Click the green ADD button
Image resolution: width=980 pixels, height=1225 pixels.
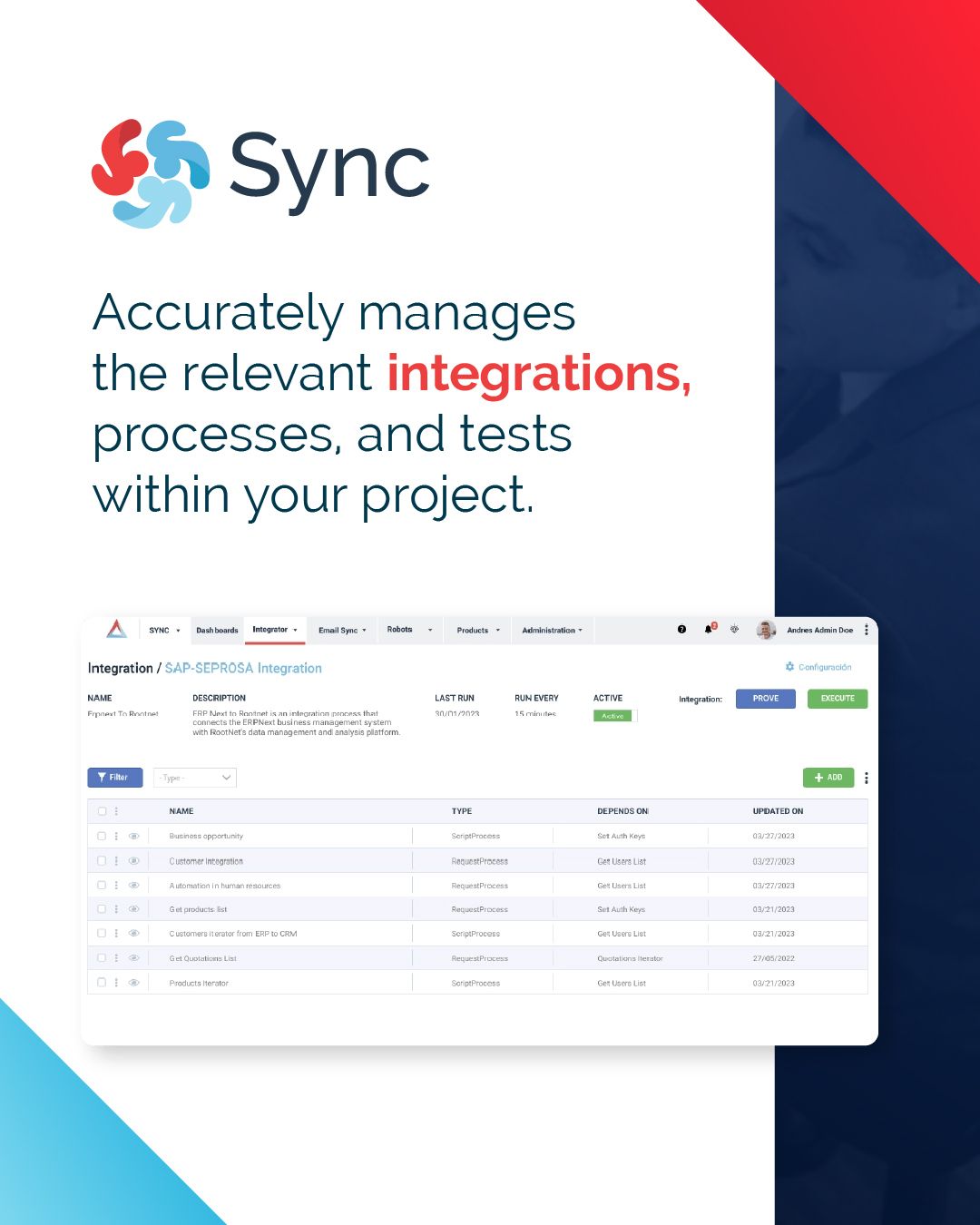point(828,778)
